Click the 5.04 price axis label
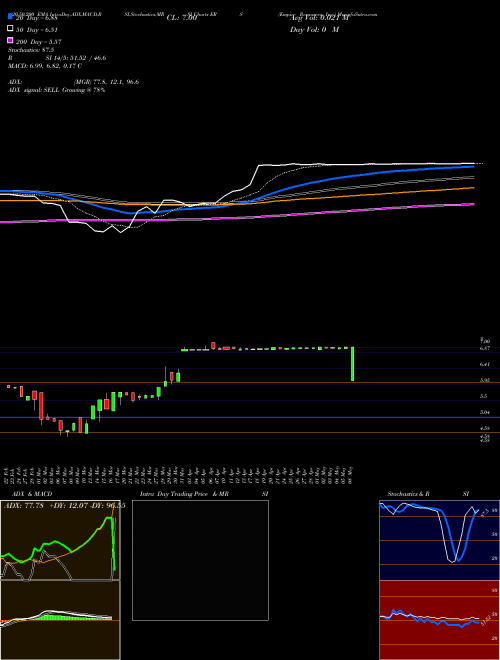This screenshot has height=660, width=500. (484, 412)
